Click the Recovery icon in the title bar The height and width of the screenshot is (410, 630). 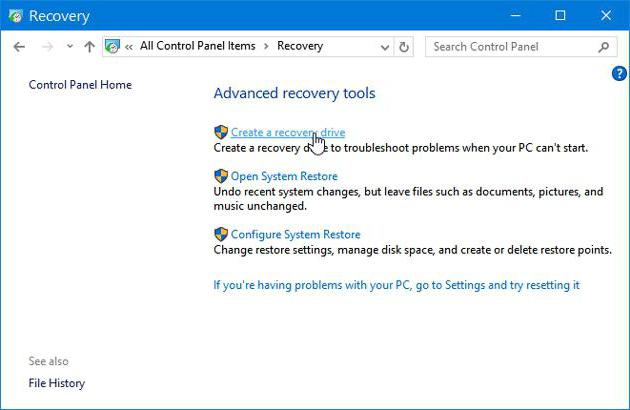pyautogui.click(x=16, y=16)
